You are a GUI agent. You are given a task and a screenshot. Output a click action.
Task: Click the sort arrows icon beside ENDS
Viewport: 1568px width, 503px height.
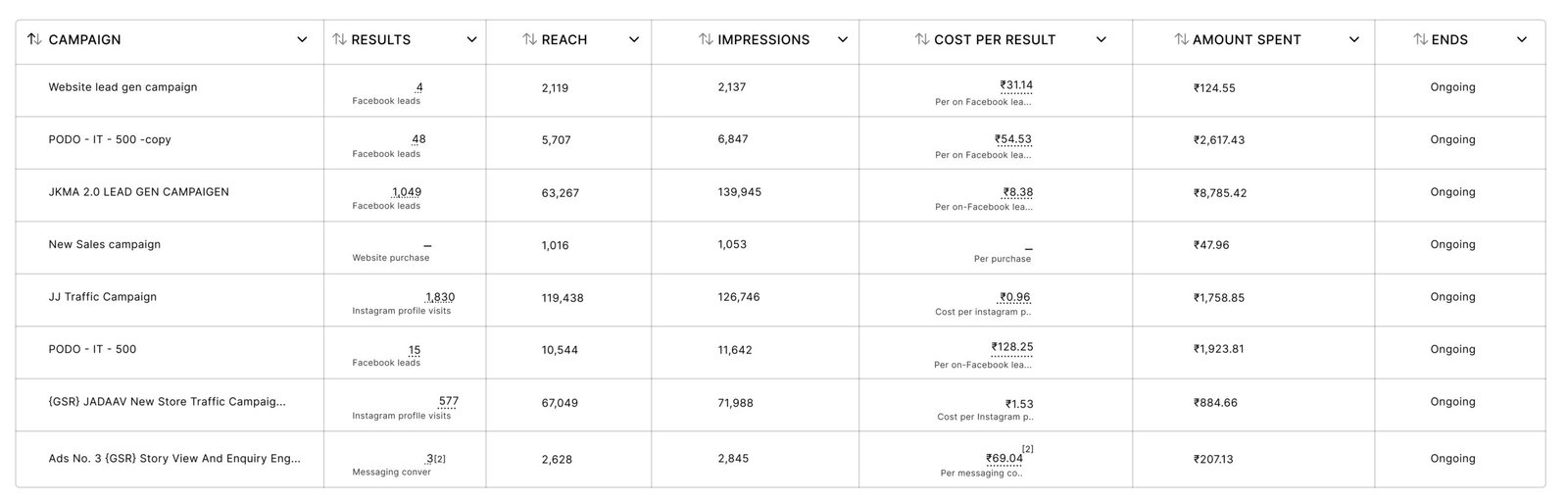pyautogui.click(x=1420, y=39)
